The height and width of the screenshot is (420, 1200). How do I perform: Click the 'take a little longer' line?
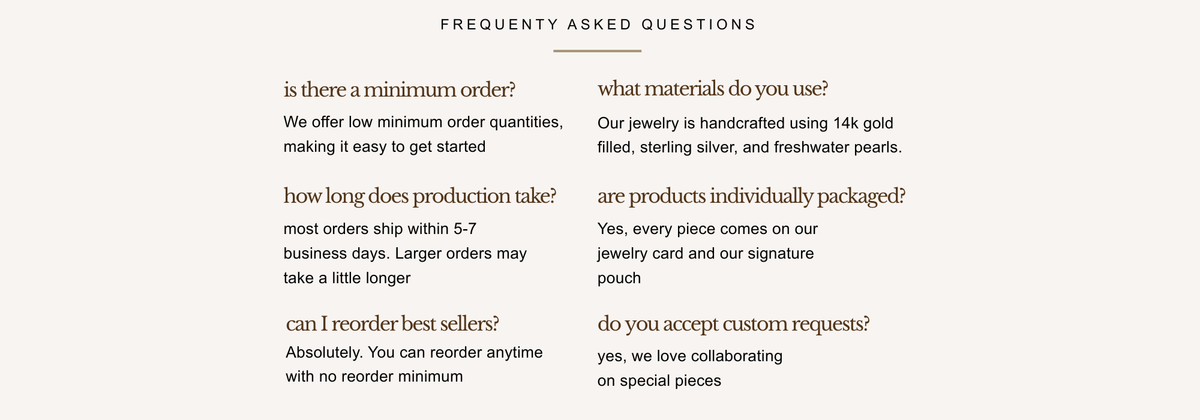click(347, 278)
